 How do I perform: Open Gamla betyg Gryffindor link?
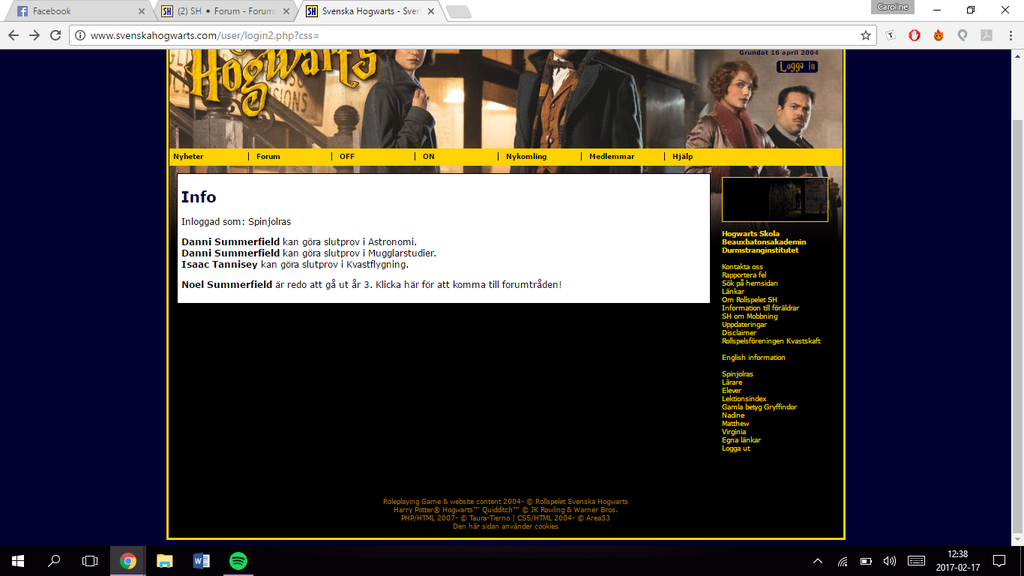coord(759,408)
